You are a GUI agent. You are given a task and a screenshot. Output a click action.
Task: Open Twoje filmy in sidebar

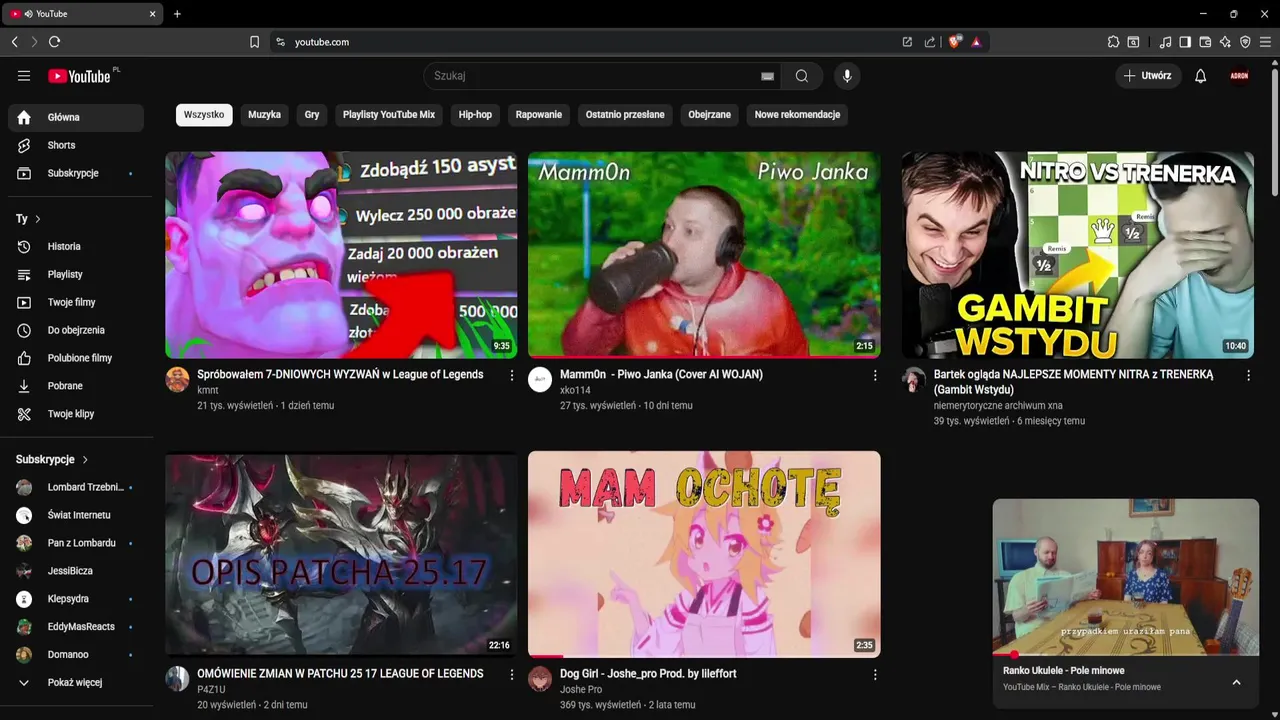coord(76,302)
